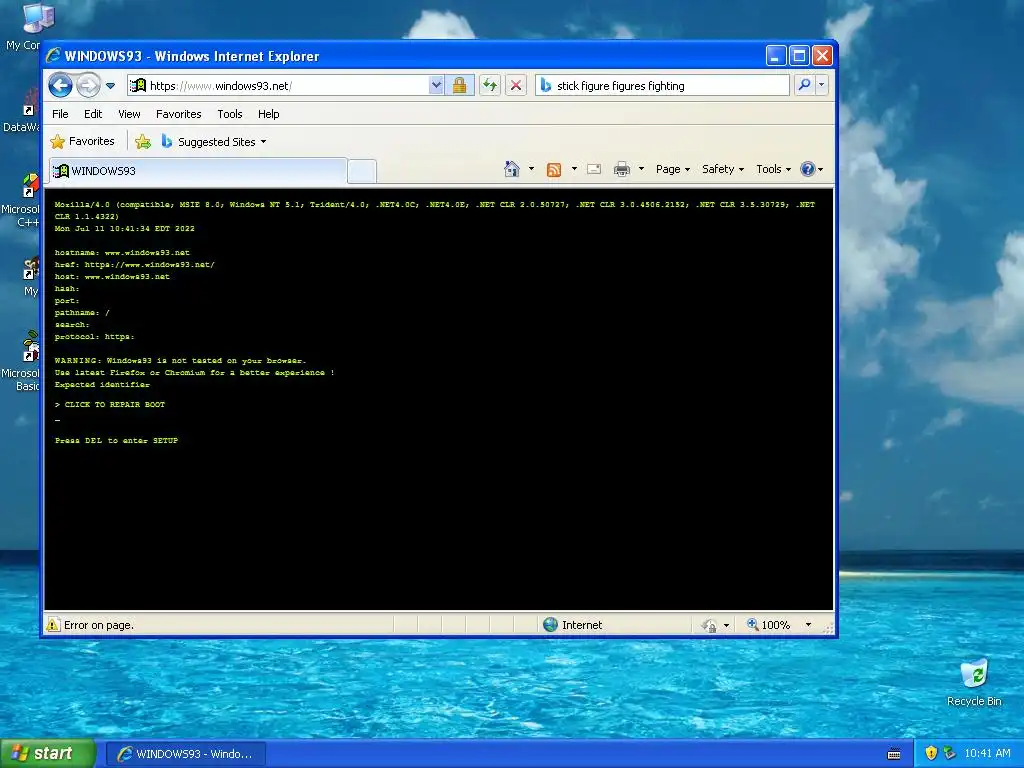Run search with magnifying glass button
The width and height of the screenshot is (1024, 768).
point(805,85)
